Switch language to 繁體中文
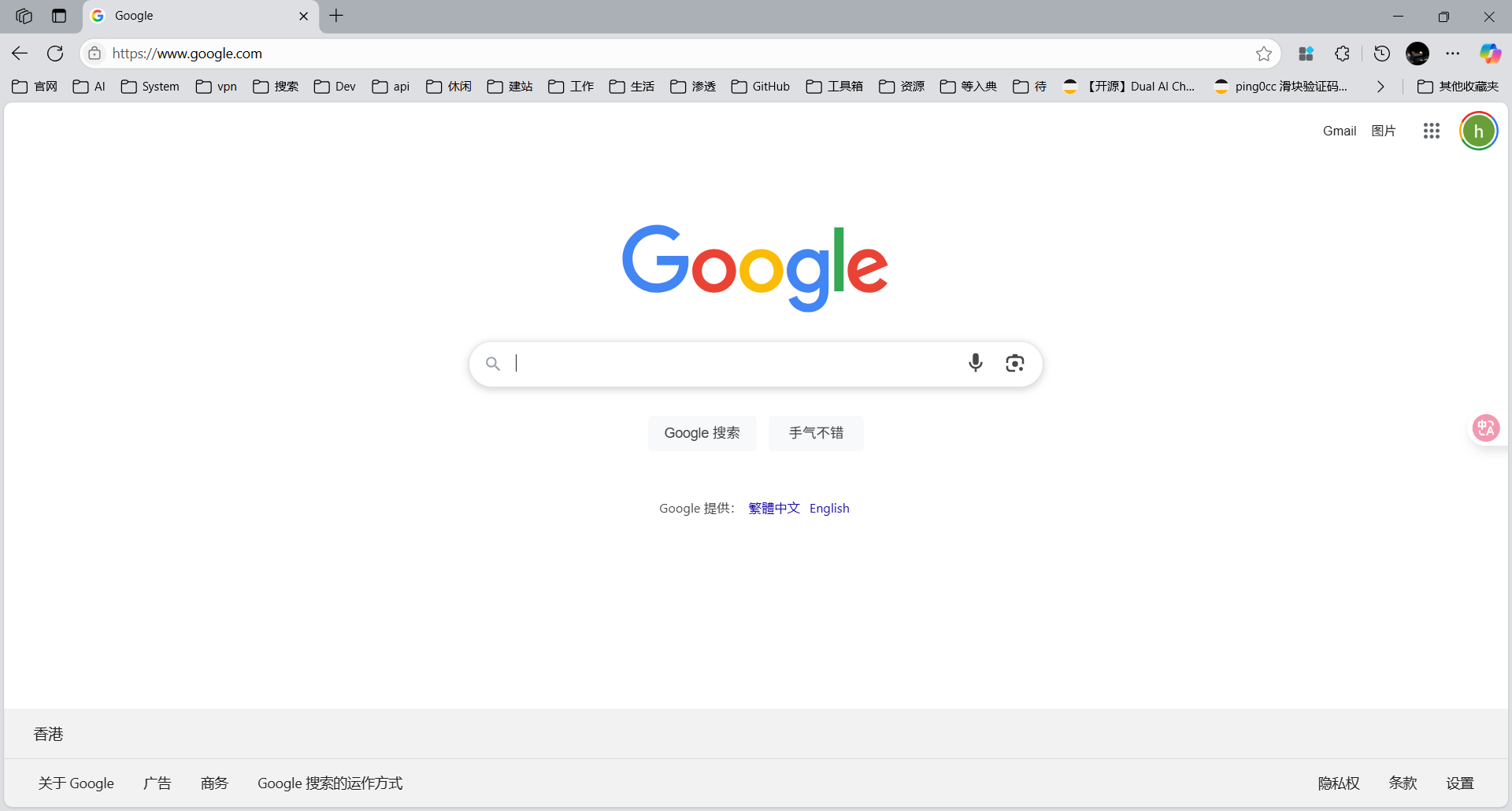 [x=774, y=509]
